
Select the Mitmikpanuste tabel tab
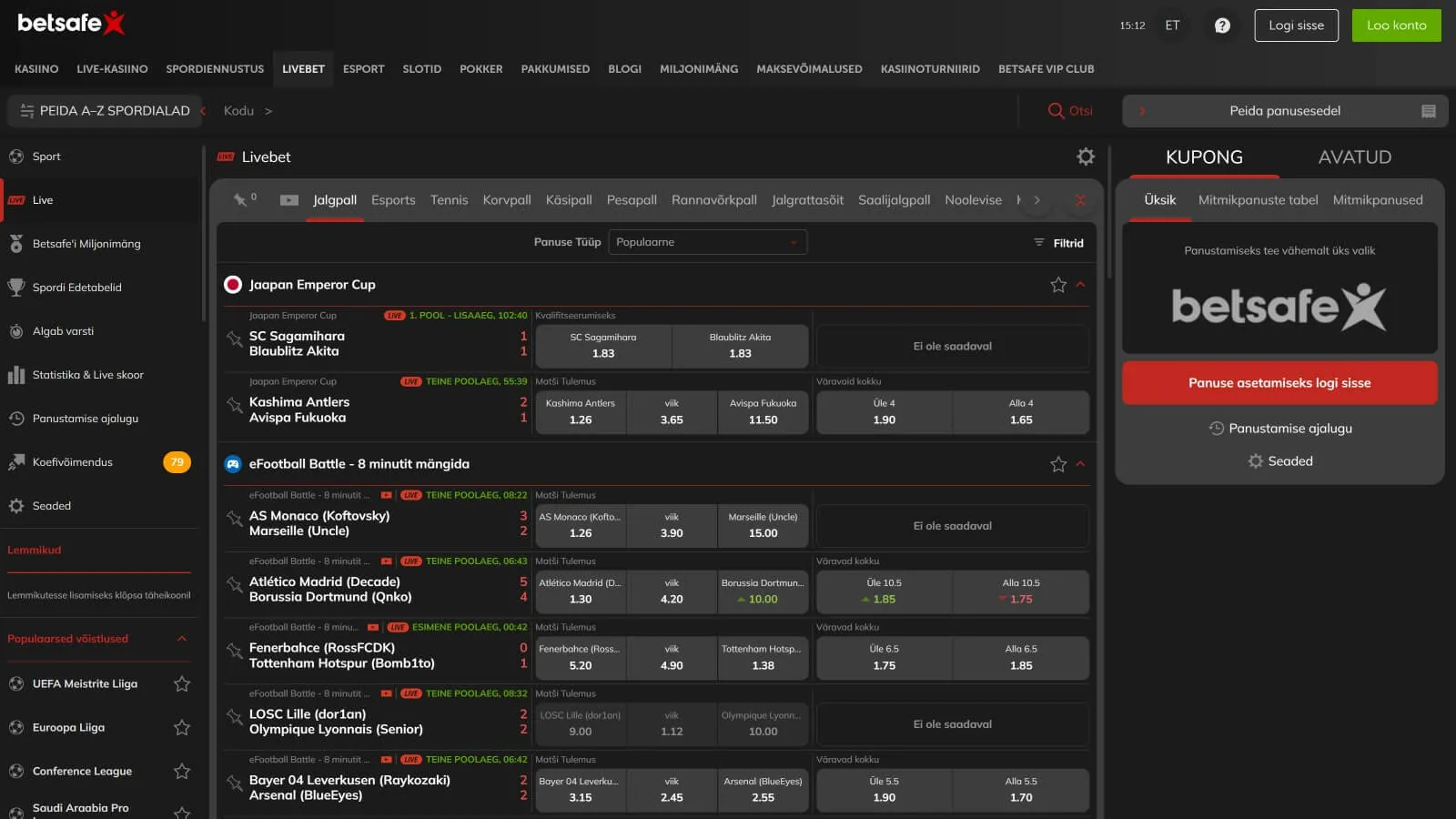[x=1258, y=200]
